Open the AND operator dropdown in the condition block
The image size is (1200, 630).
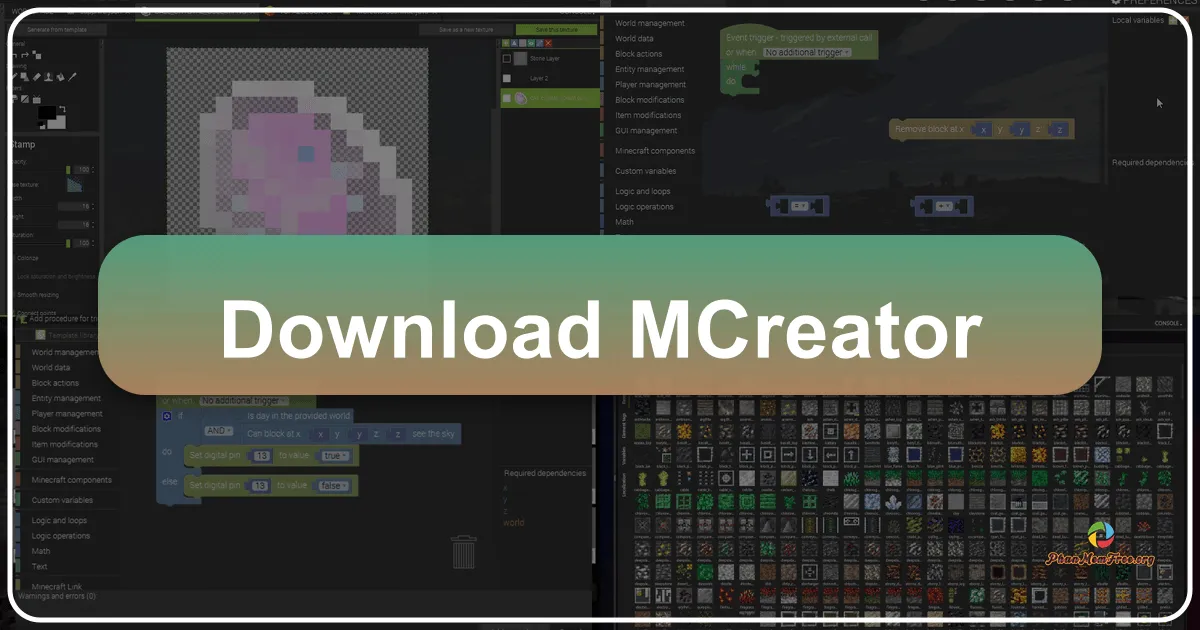217,431
